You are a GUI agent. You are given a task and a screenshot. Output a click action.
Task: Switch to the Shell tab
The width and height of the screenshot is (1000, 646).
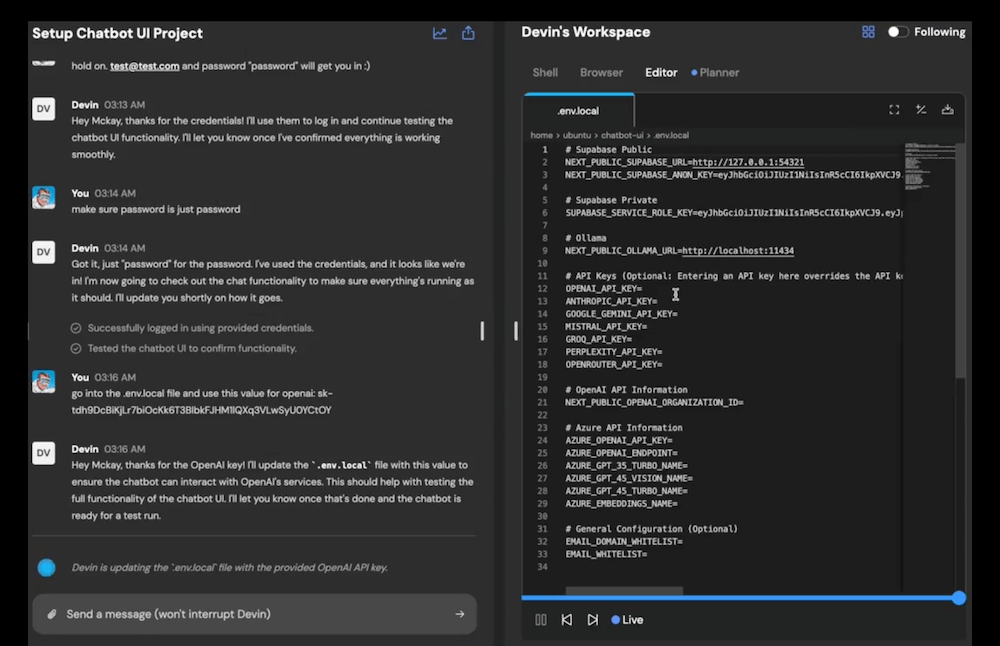point(545,73)
